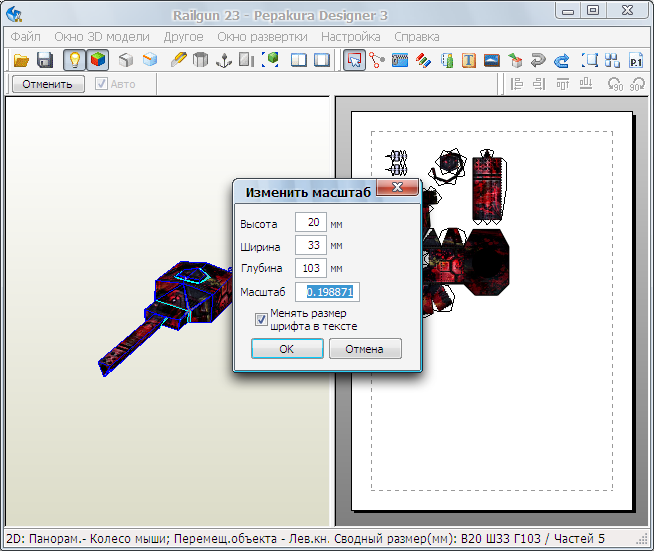Click the Pepakura app icon in title bar
The image size is (654, 551).
(x=15, y=15)
